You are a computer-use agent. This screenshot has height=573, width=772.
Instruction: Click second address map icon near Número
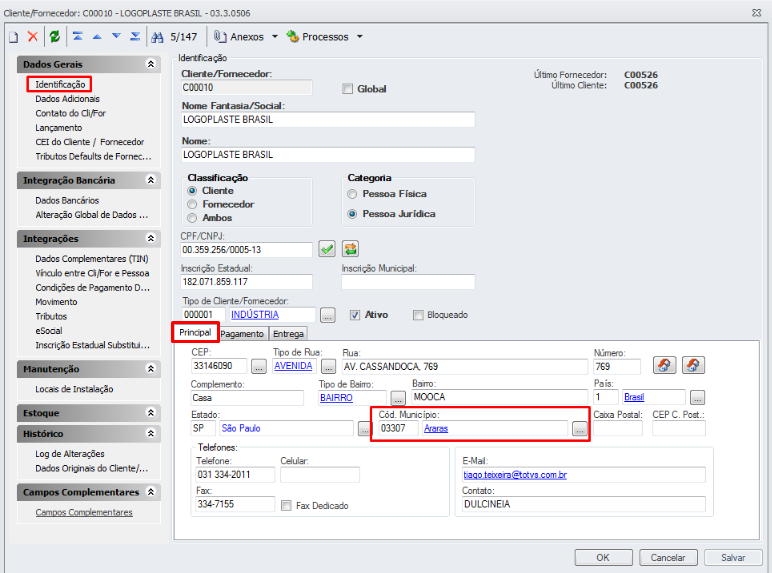pos(693,365)
